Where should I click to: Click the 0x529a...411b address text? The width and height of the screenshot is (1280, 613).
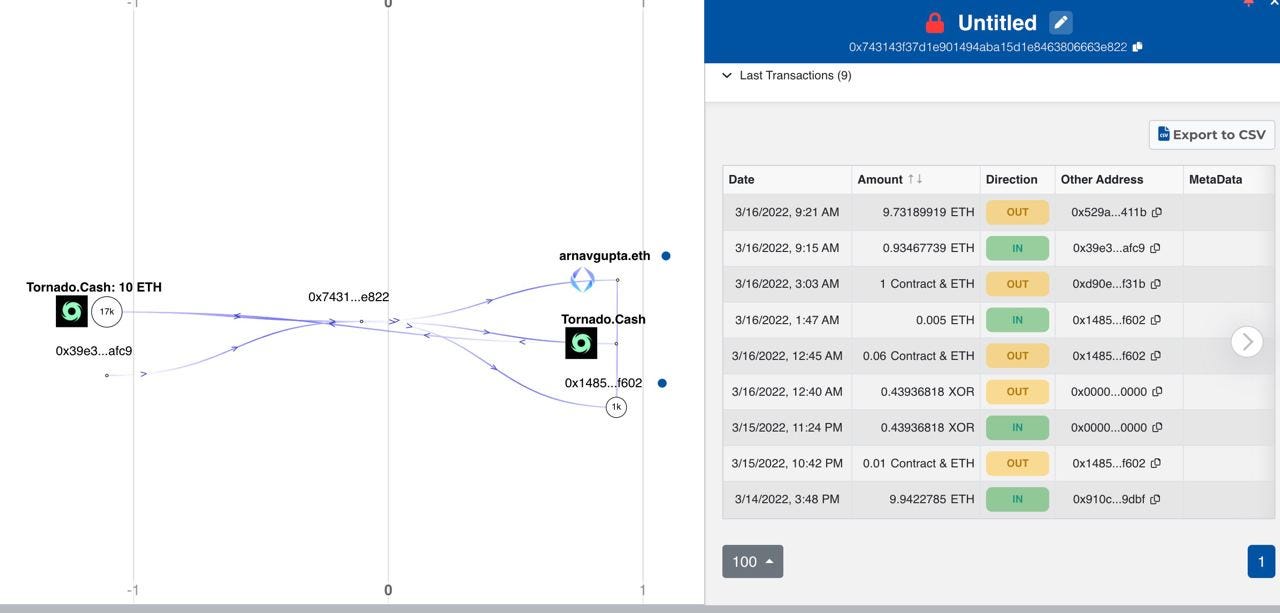pyautogui.click(x=1109, y=212)
